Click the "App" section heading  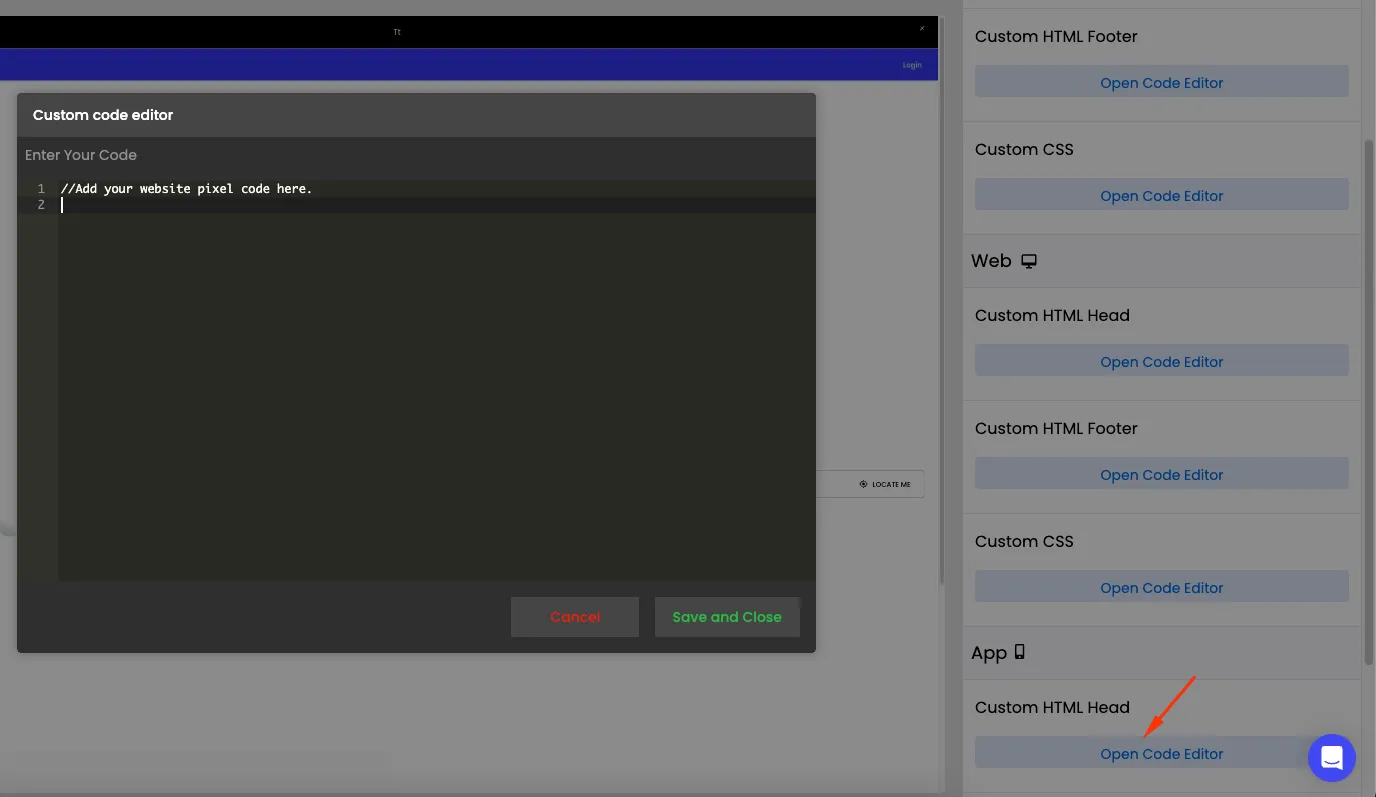tap(989, 653)
